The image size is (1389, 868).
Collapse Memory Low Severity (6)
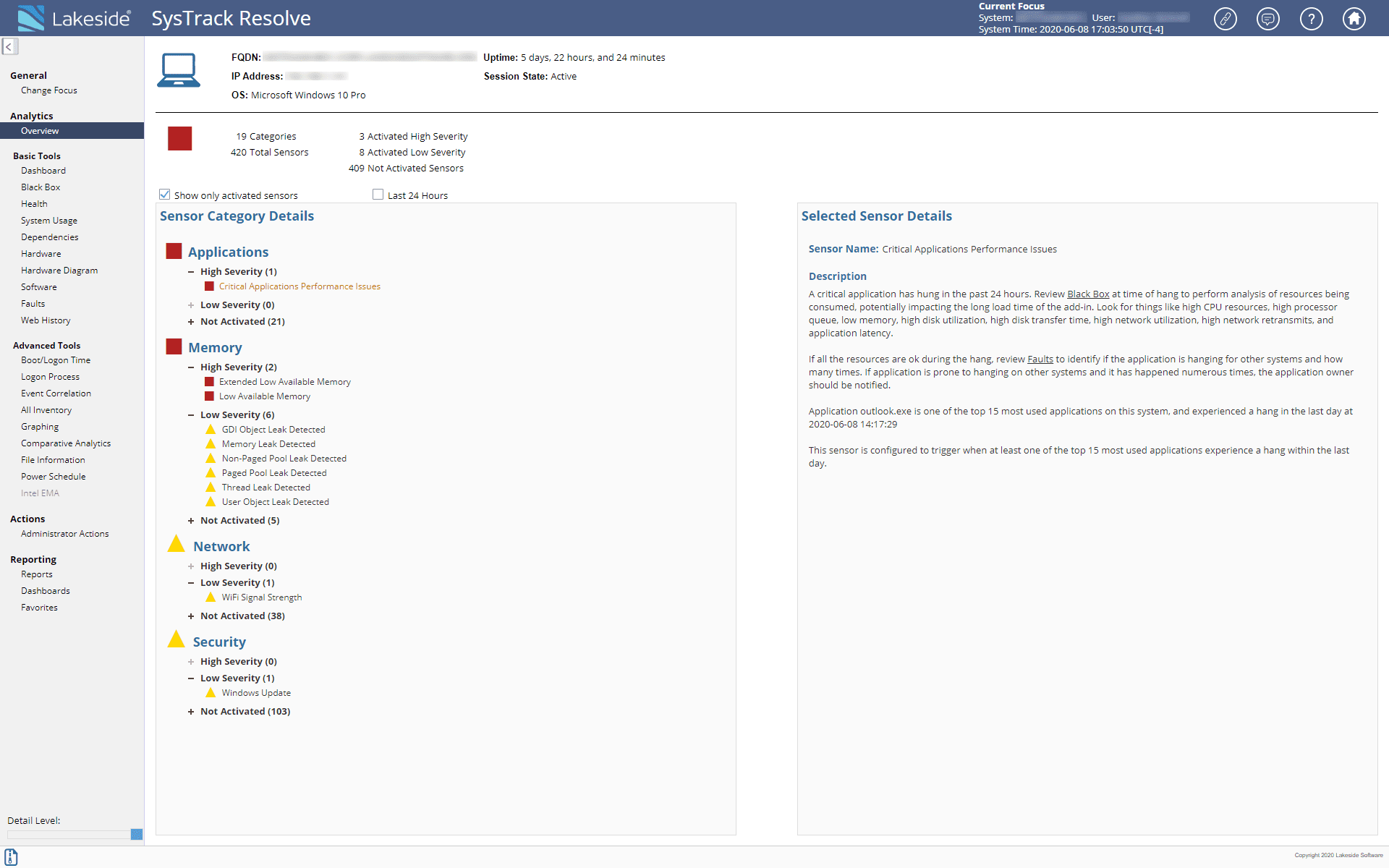(x=191, y=415)
